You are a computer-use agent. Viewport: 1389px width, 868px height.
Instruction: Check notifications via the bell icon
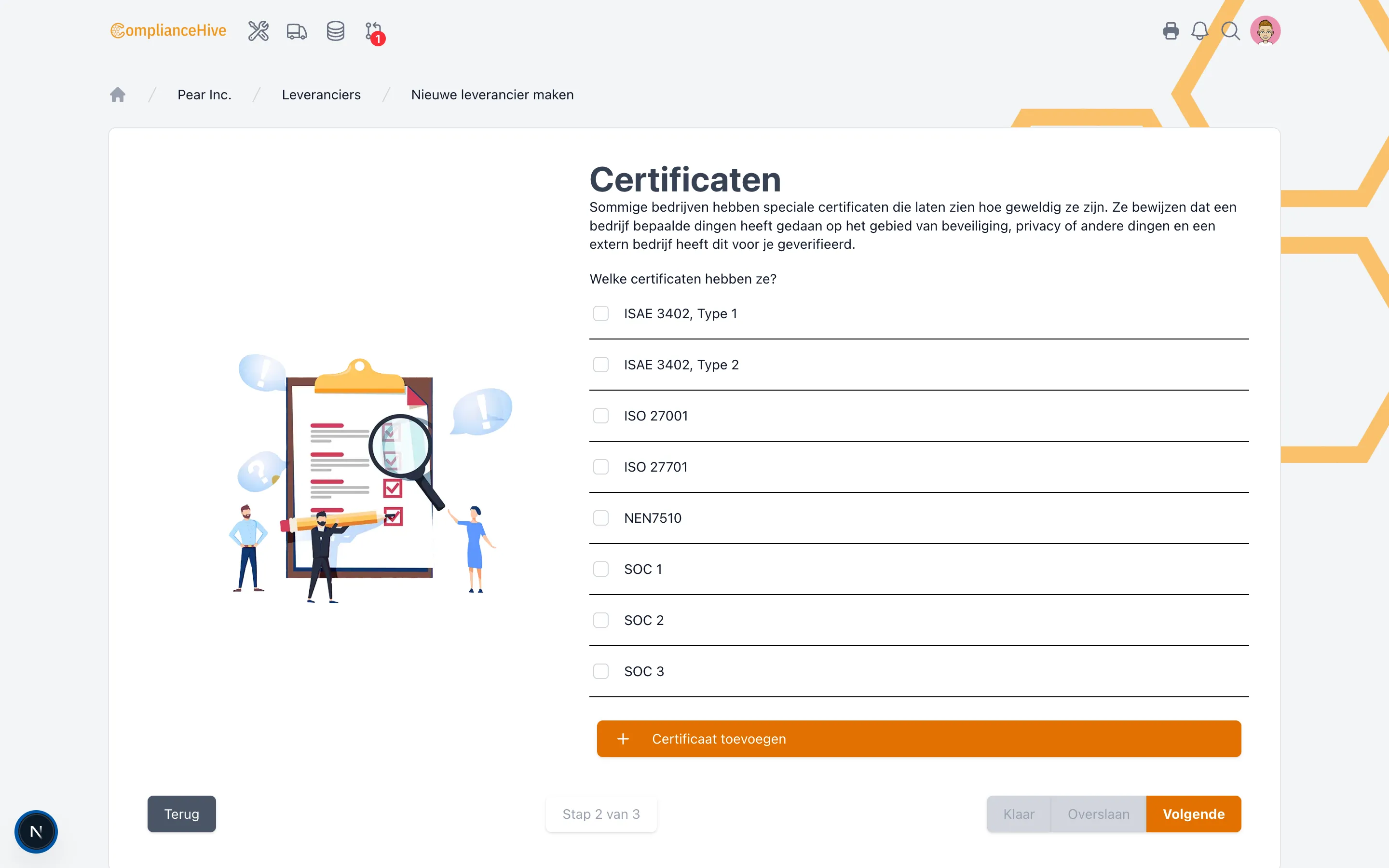[x=1199, y=31]
